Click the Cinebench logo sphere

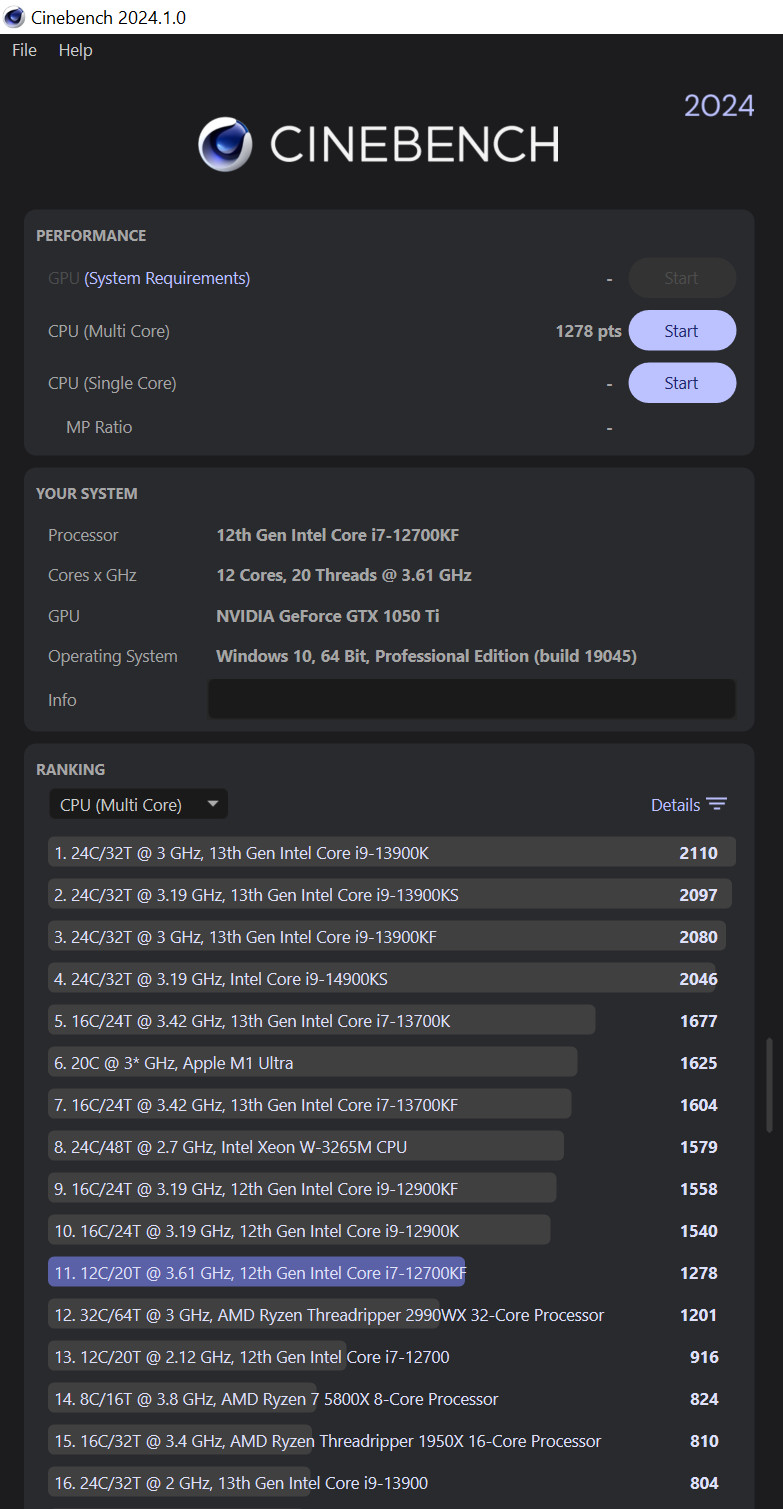coord(226,145)
